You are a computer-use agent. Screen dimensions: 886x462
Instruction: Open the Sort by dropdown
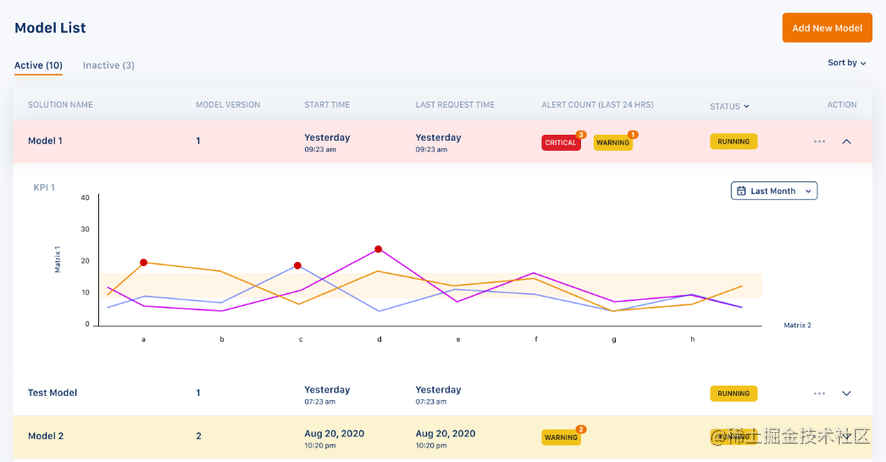pyautogui.click(x=846, y=63)
